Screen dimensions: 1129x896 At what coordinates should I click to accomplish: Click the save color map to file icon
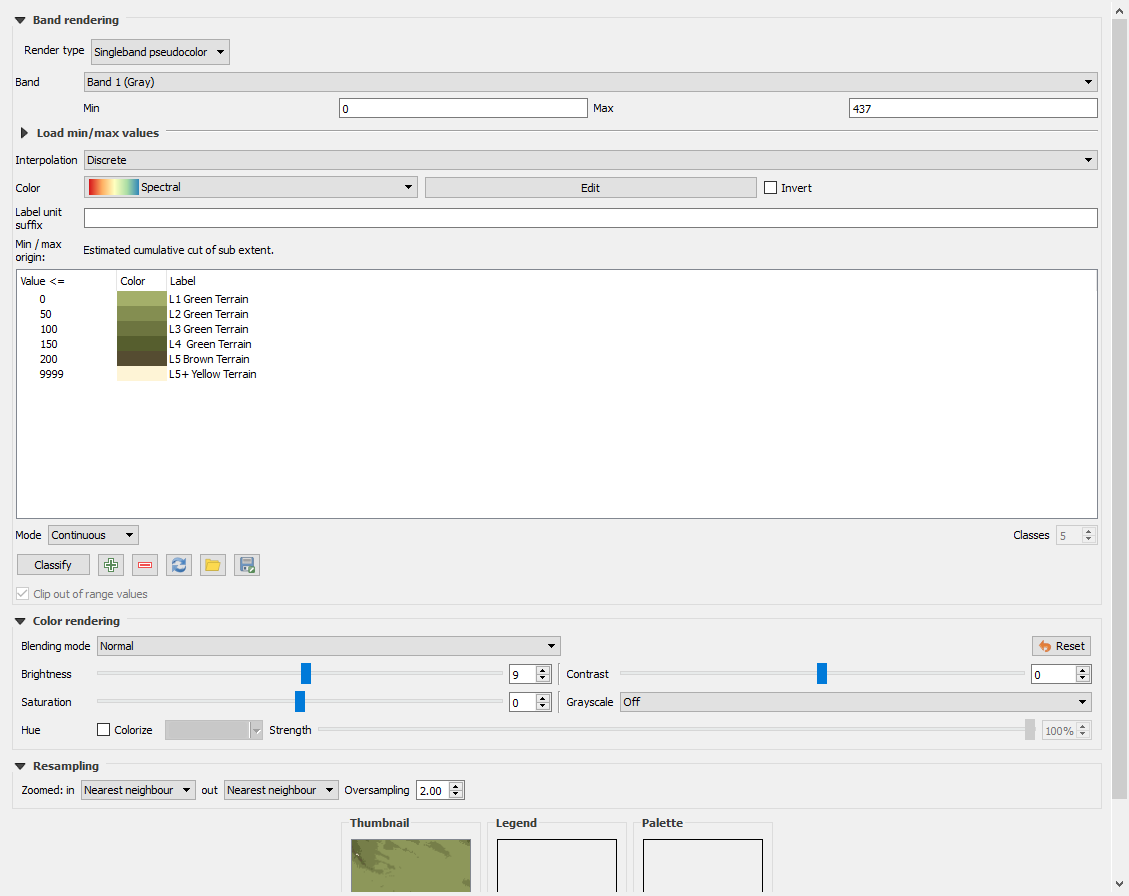coord(246,565)
